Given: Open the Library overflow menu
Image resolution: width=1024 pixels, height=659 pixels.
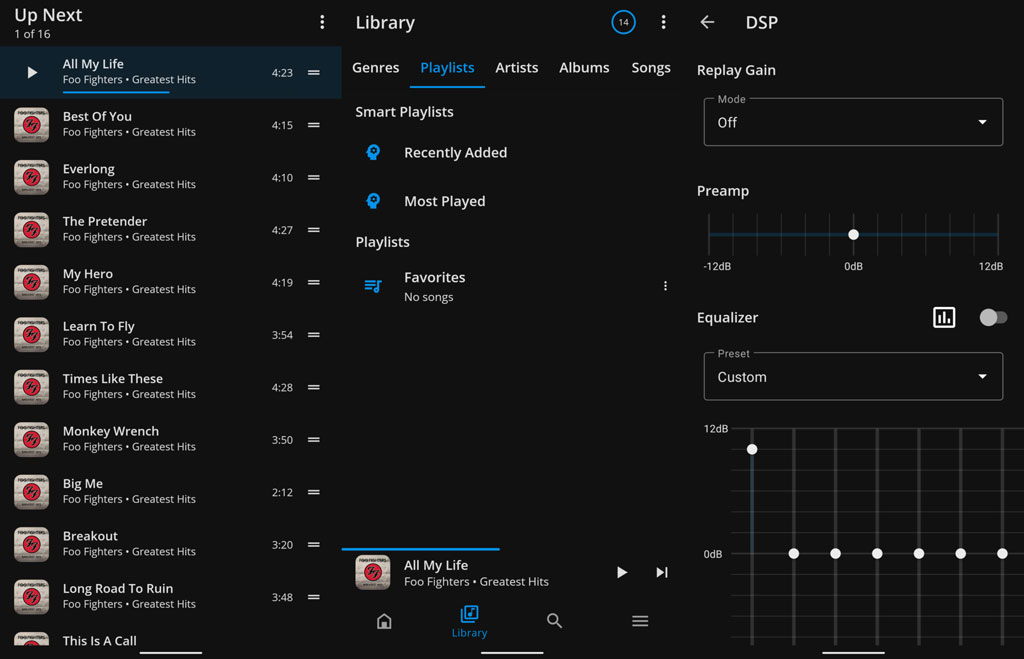Looking at the screenshot, I should (664, 22).
